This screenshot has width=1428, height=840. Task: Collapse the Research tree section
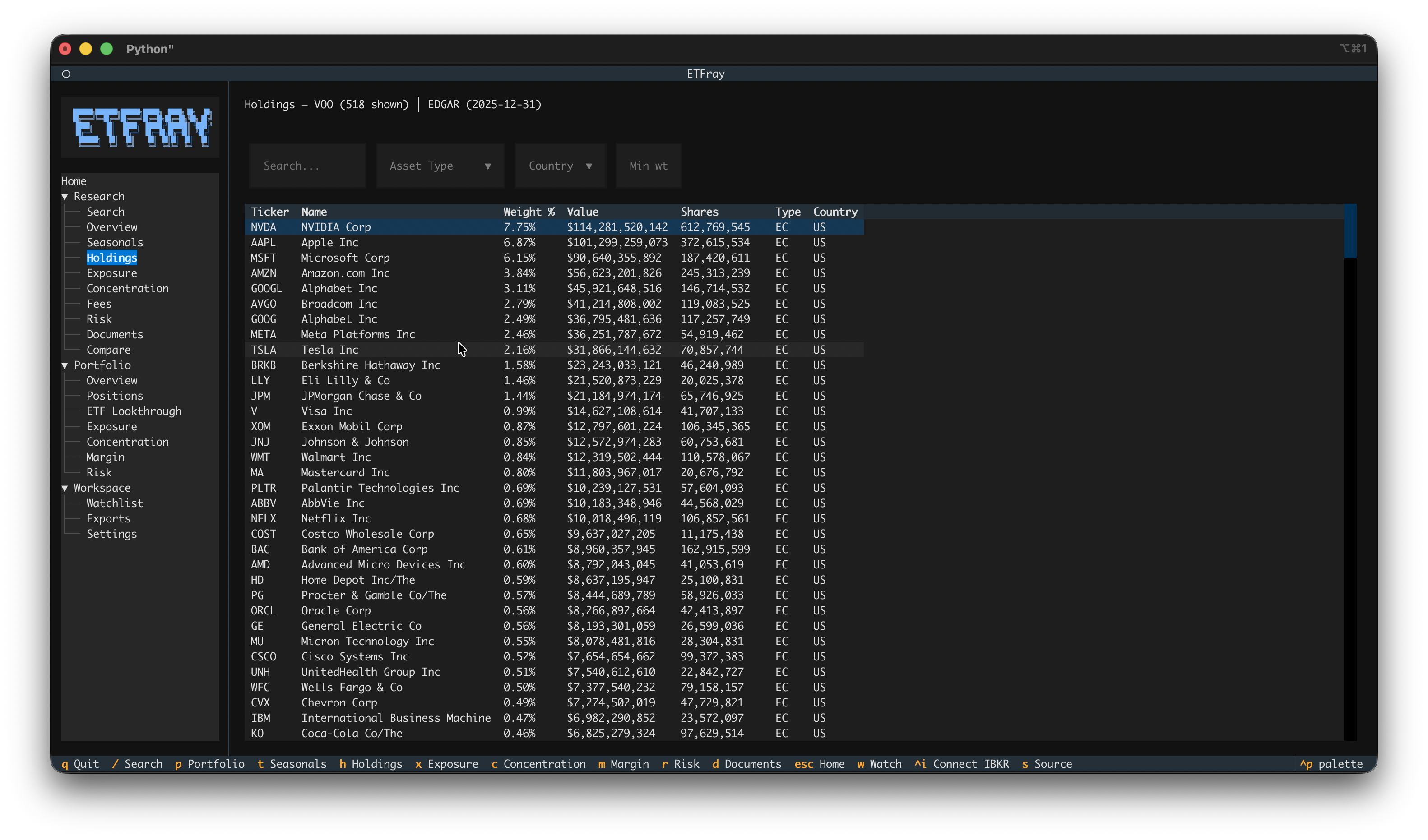pos(65,197)
